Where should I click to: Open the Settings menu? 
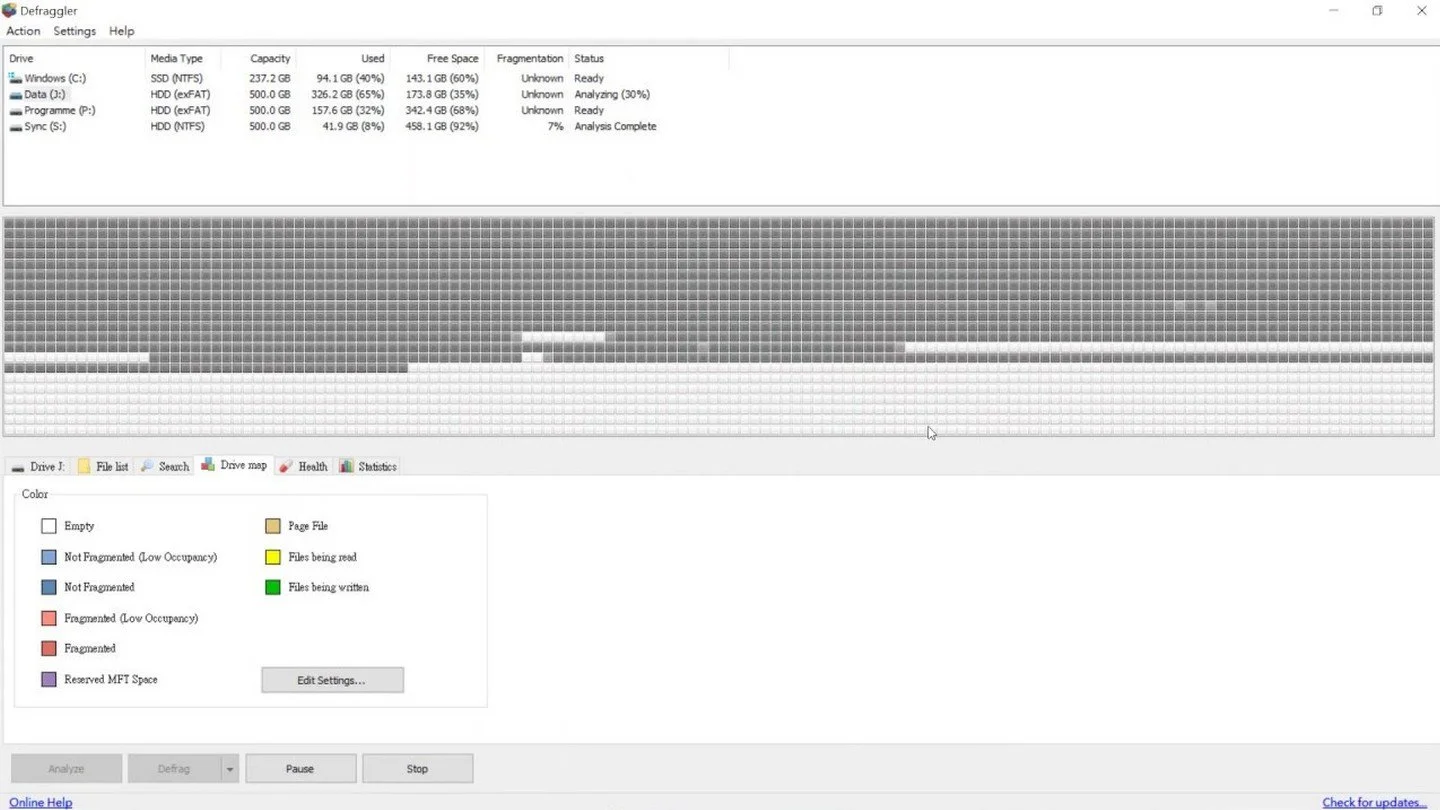pyautogui.click(x=75, y=31)
